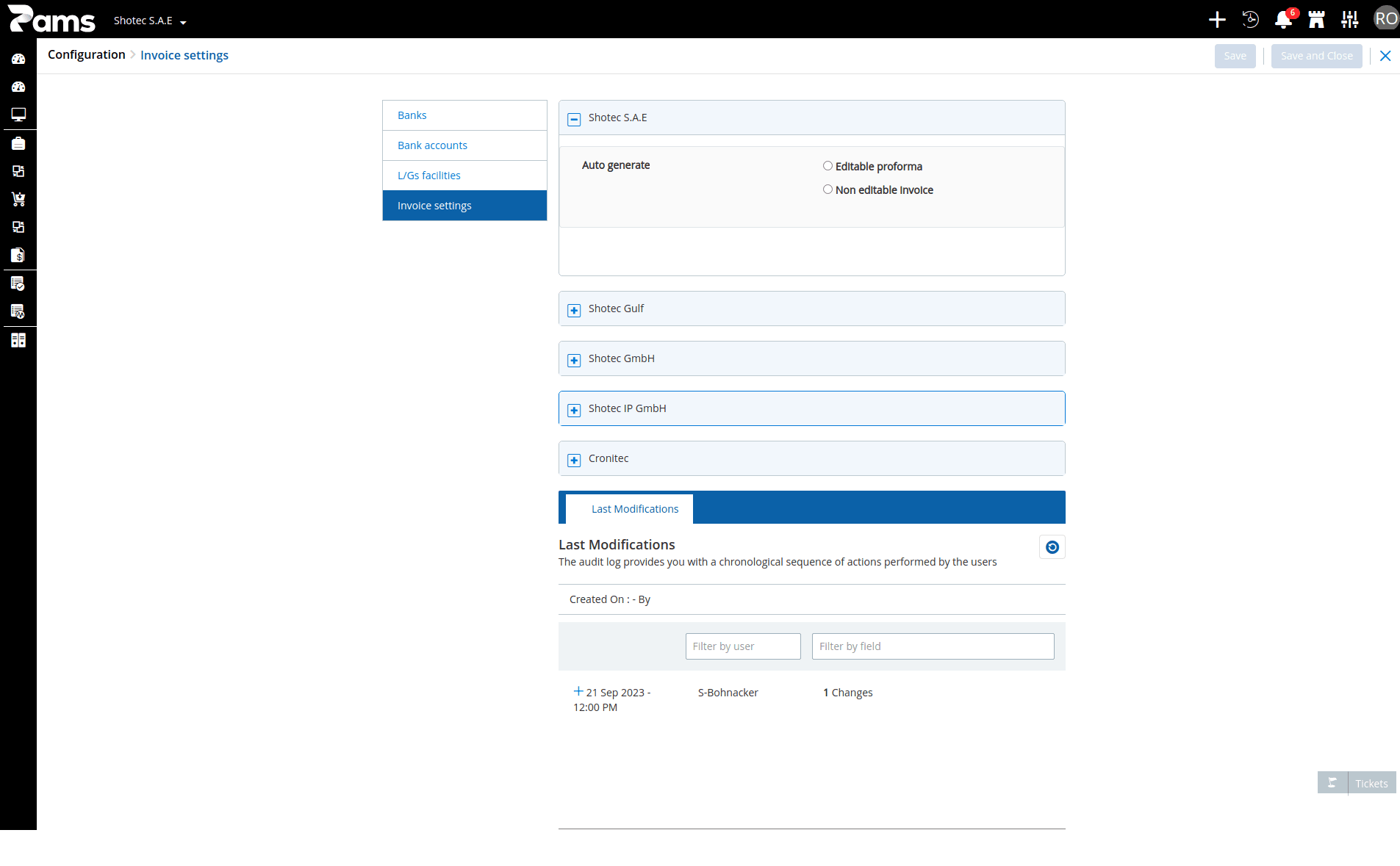Image resolution: width=1400 pixels, height=866 pixels.
Task: Open the shopping cart sidebar icon
Action: click(18, 199)
